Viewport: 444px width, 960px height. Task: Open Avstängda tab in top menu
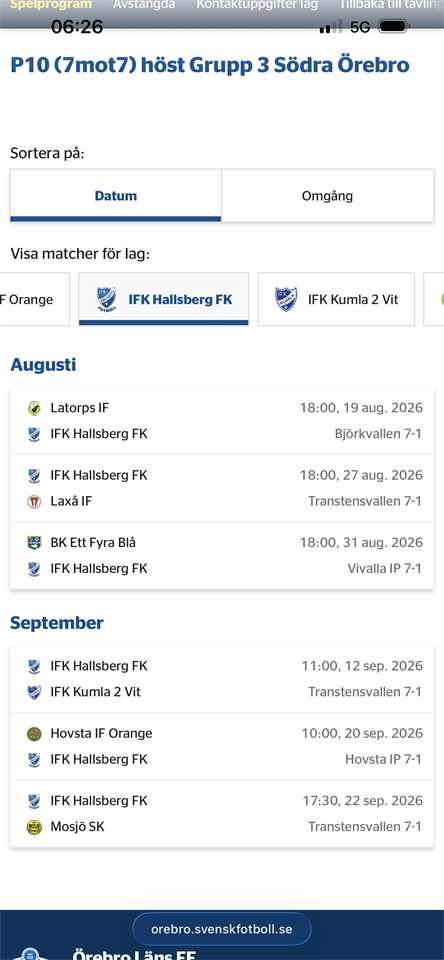point(144,5)
